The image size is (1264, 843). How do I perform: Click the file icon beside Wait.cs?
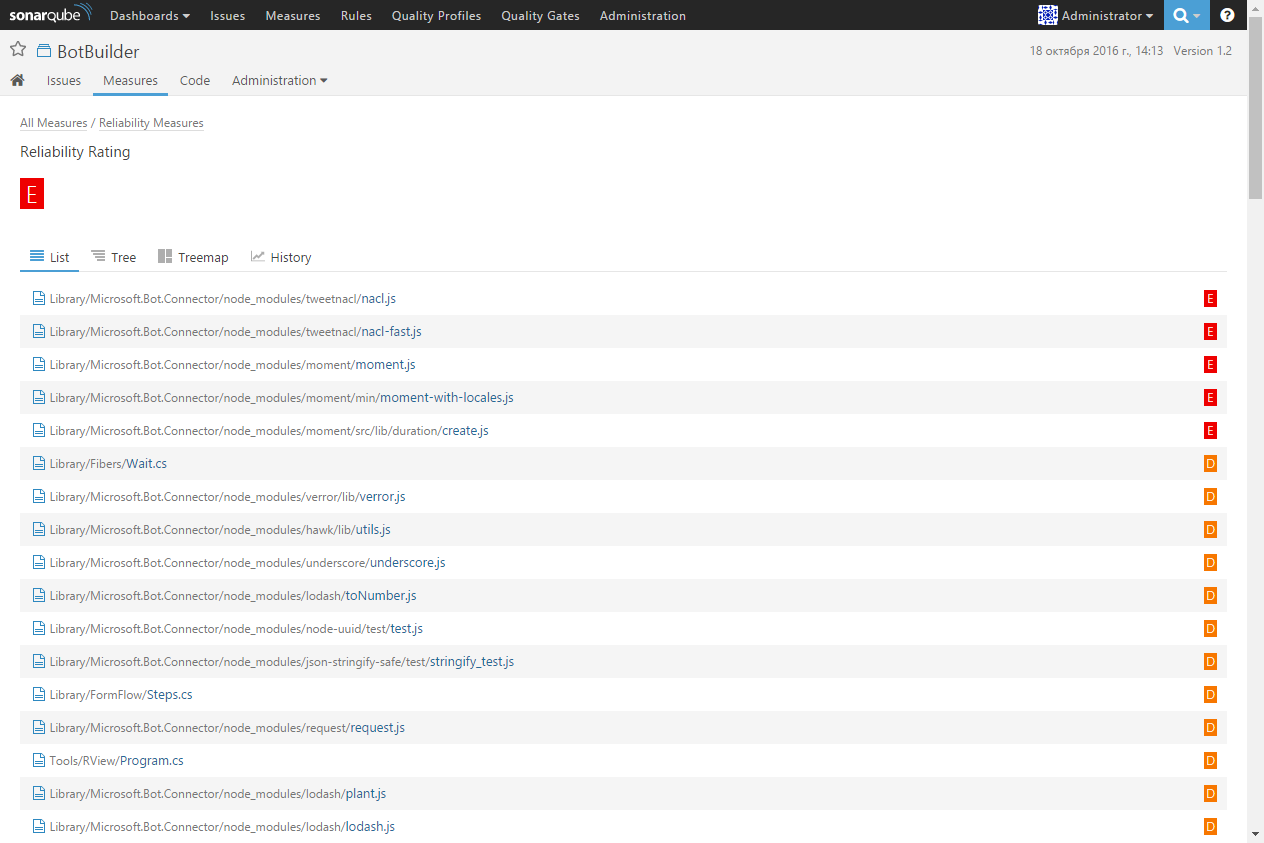tap(37, 463)
